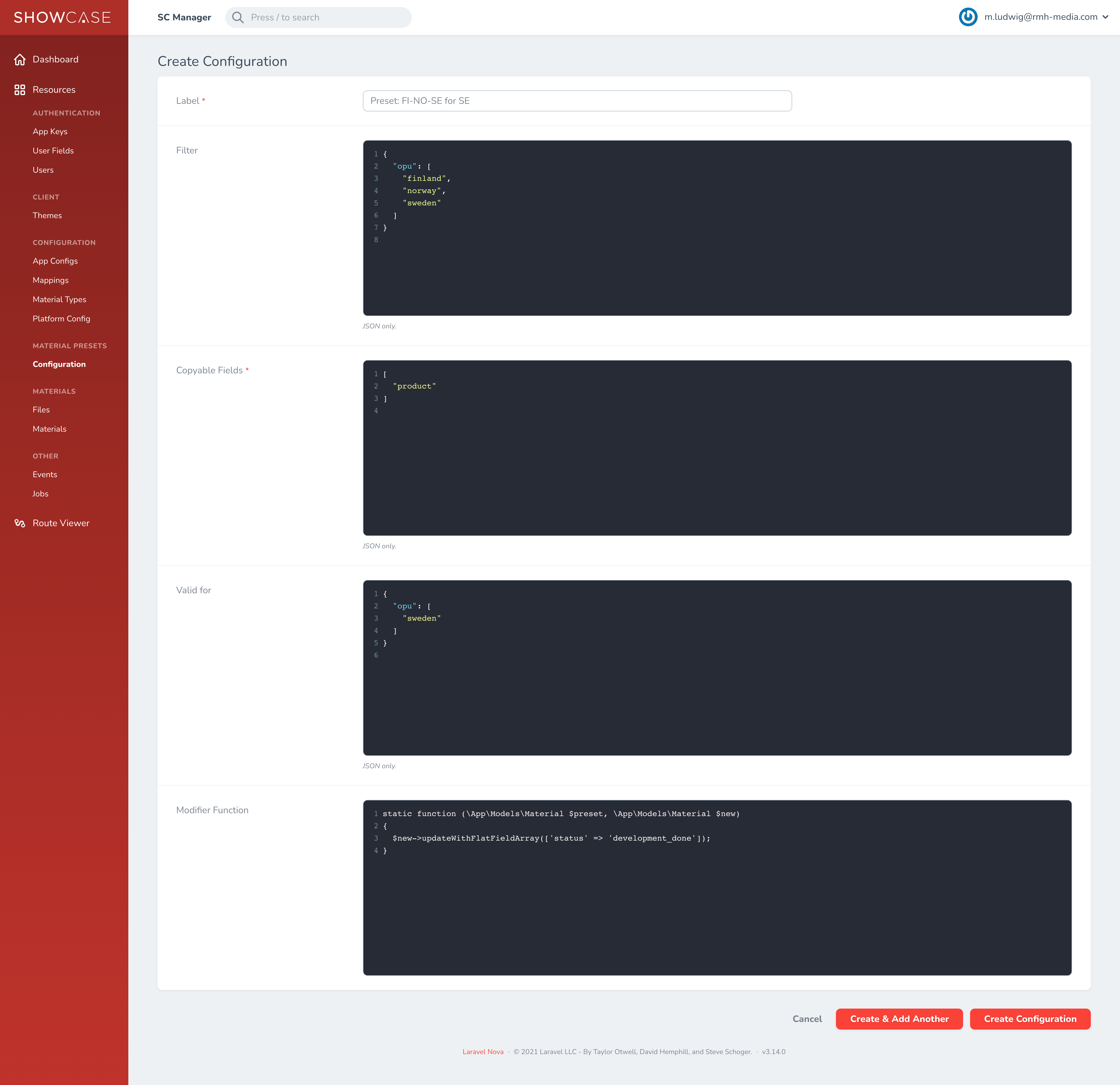Click the Material Presets section header
Image resolution: width=1120 pixels, height=1085 pixels.
(70, 346)
